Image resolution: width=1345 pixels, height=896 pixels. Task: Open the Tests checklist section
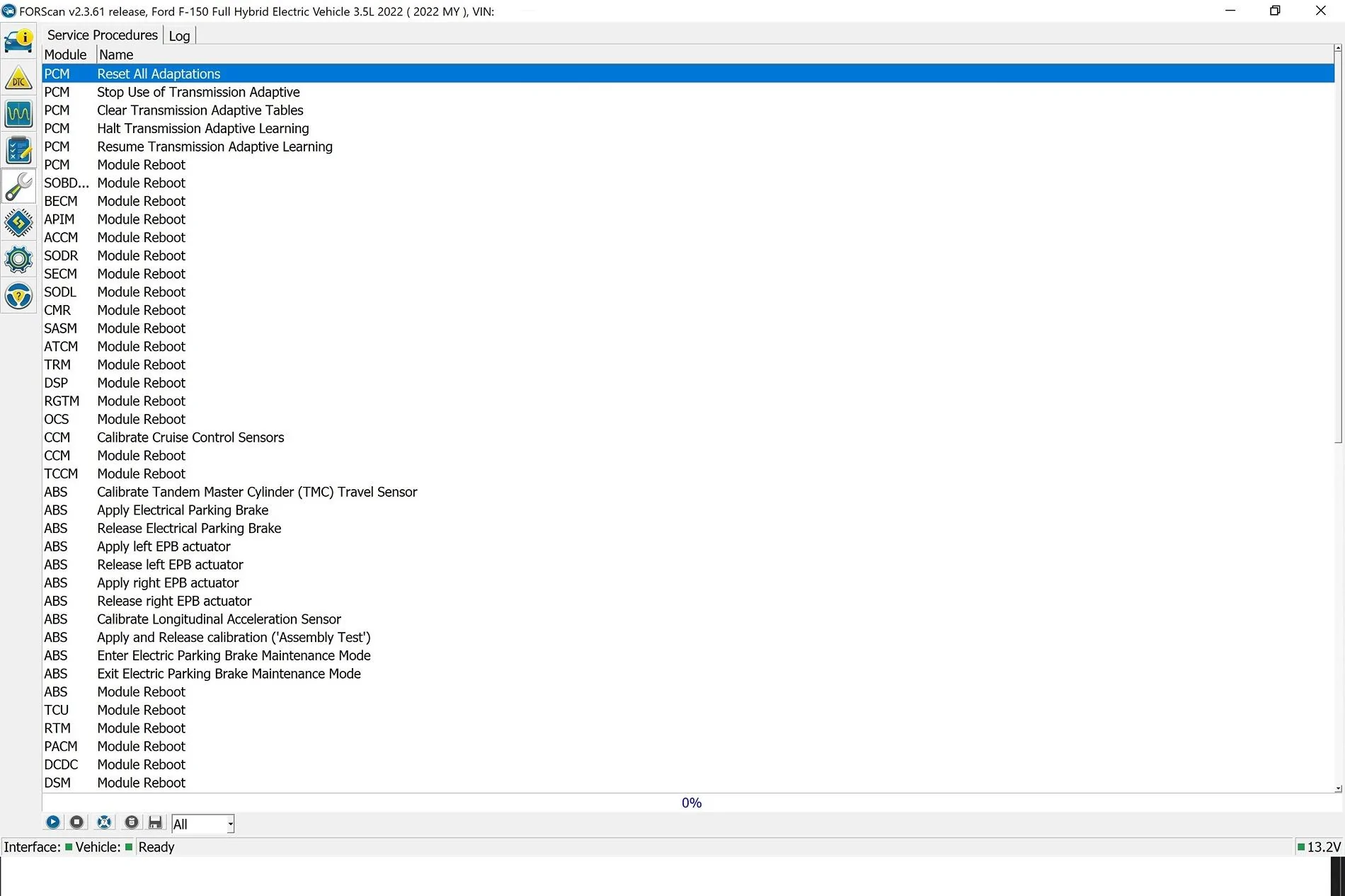[x=18, y=150]
